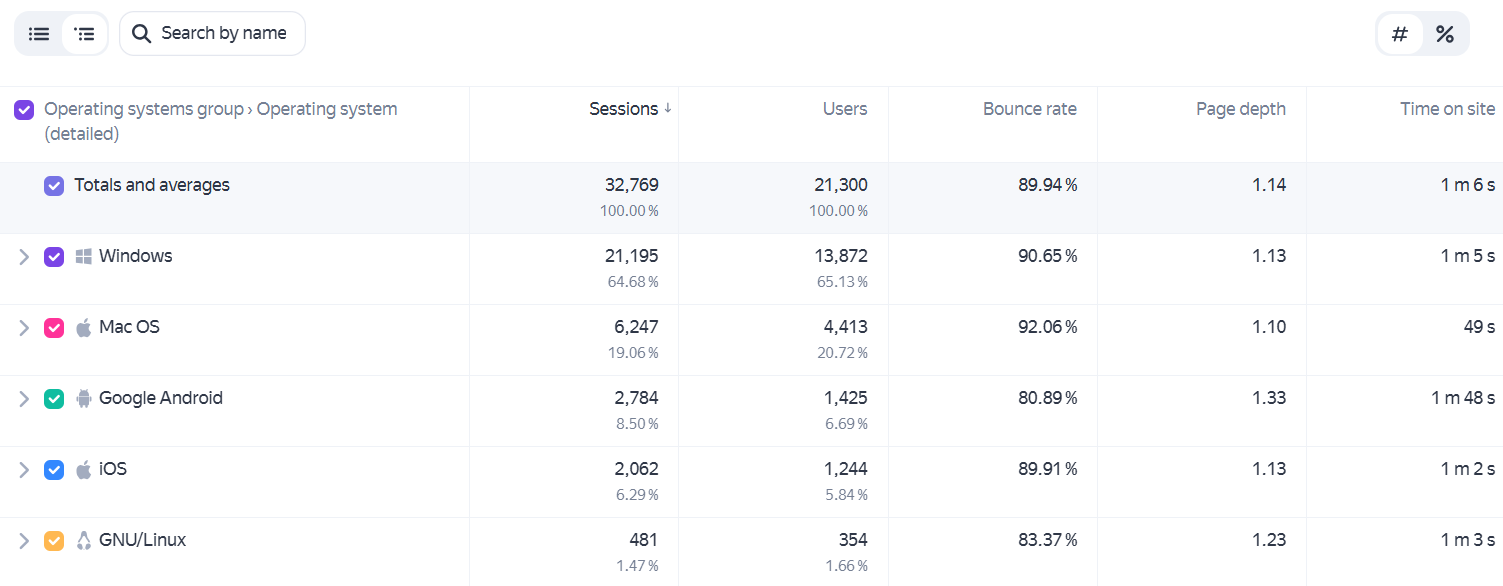Expand the iOS row chevron

pos(24,470)
